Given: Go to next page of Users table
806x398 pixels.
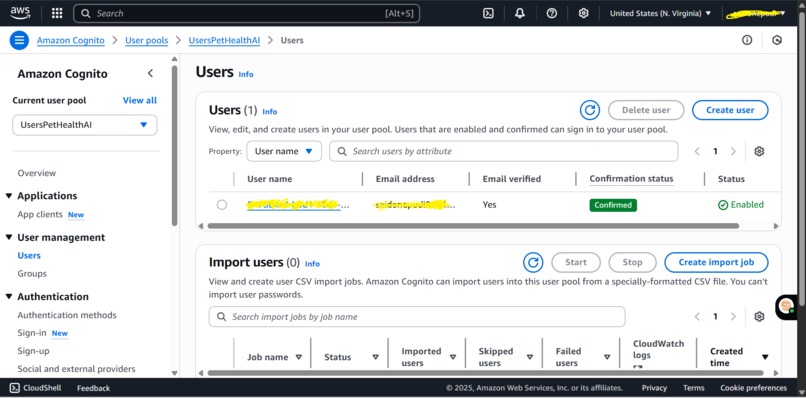Looking at the screenshot, I should [734, 151].
